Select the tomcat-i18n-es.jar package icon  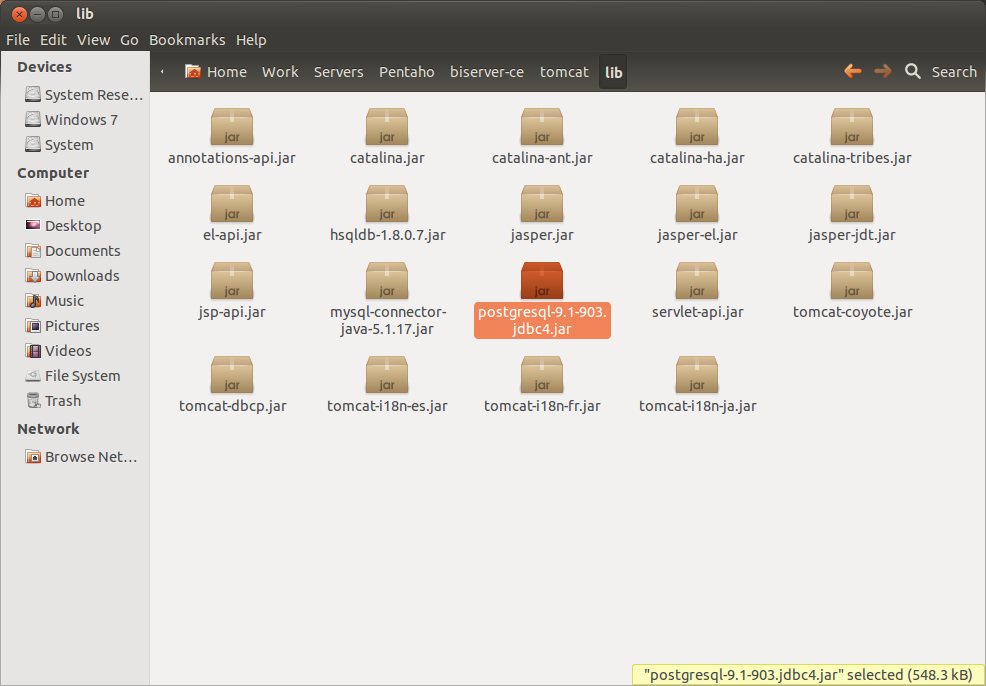(387, 375)
